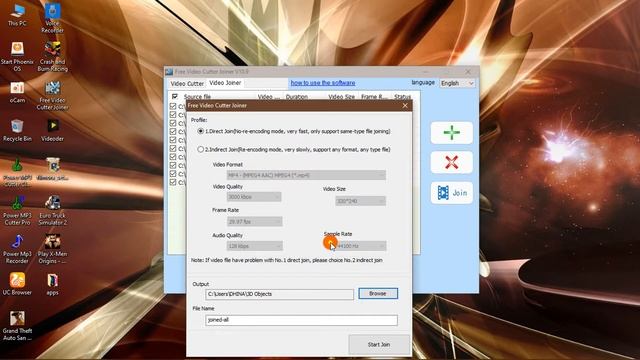
Task: Open Grand Theft Auto San shortcut
Action: point(17,325)
